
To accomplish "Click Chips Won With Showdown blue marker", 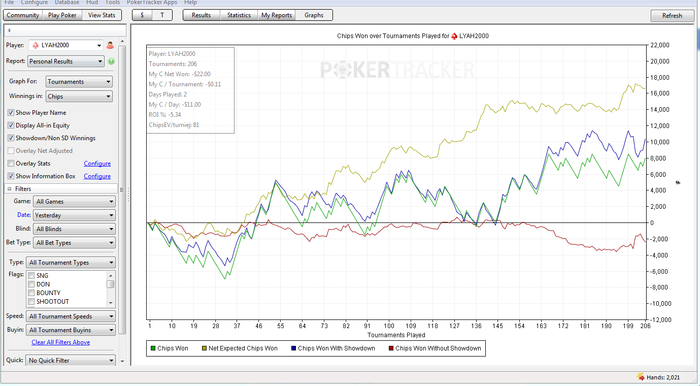I will [x=294, y=349].
